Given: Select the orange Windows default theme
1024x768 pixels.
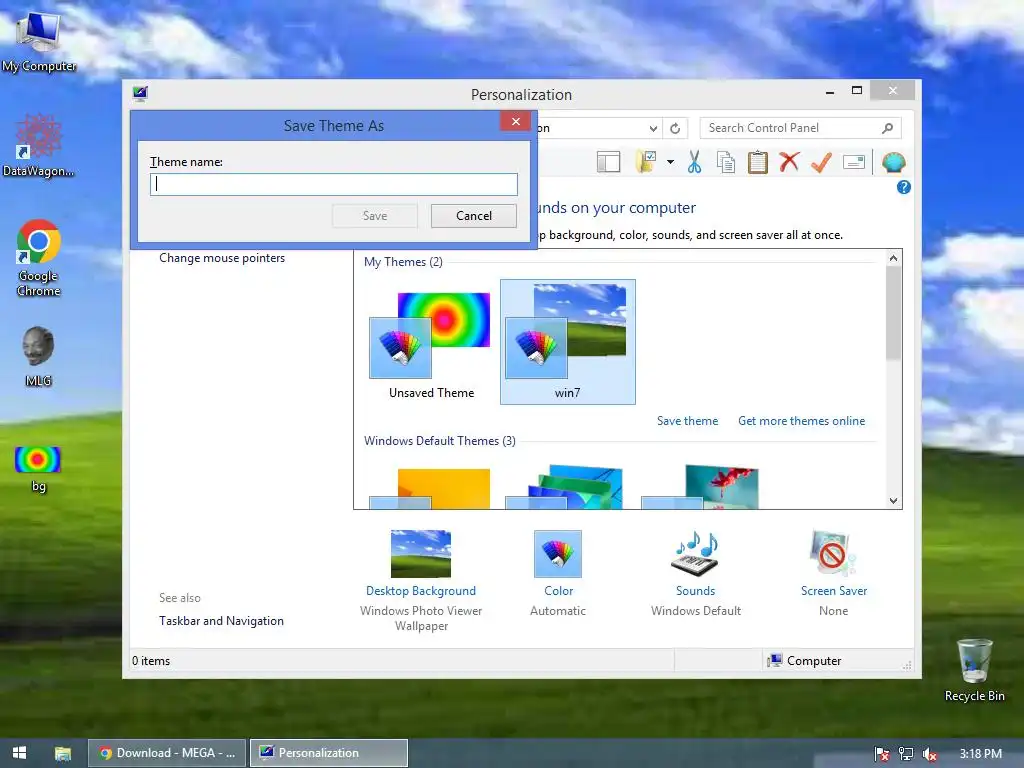Looking at the screenshot, I should (x=430, y=488).
